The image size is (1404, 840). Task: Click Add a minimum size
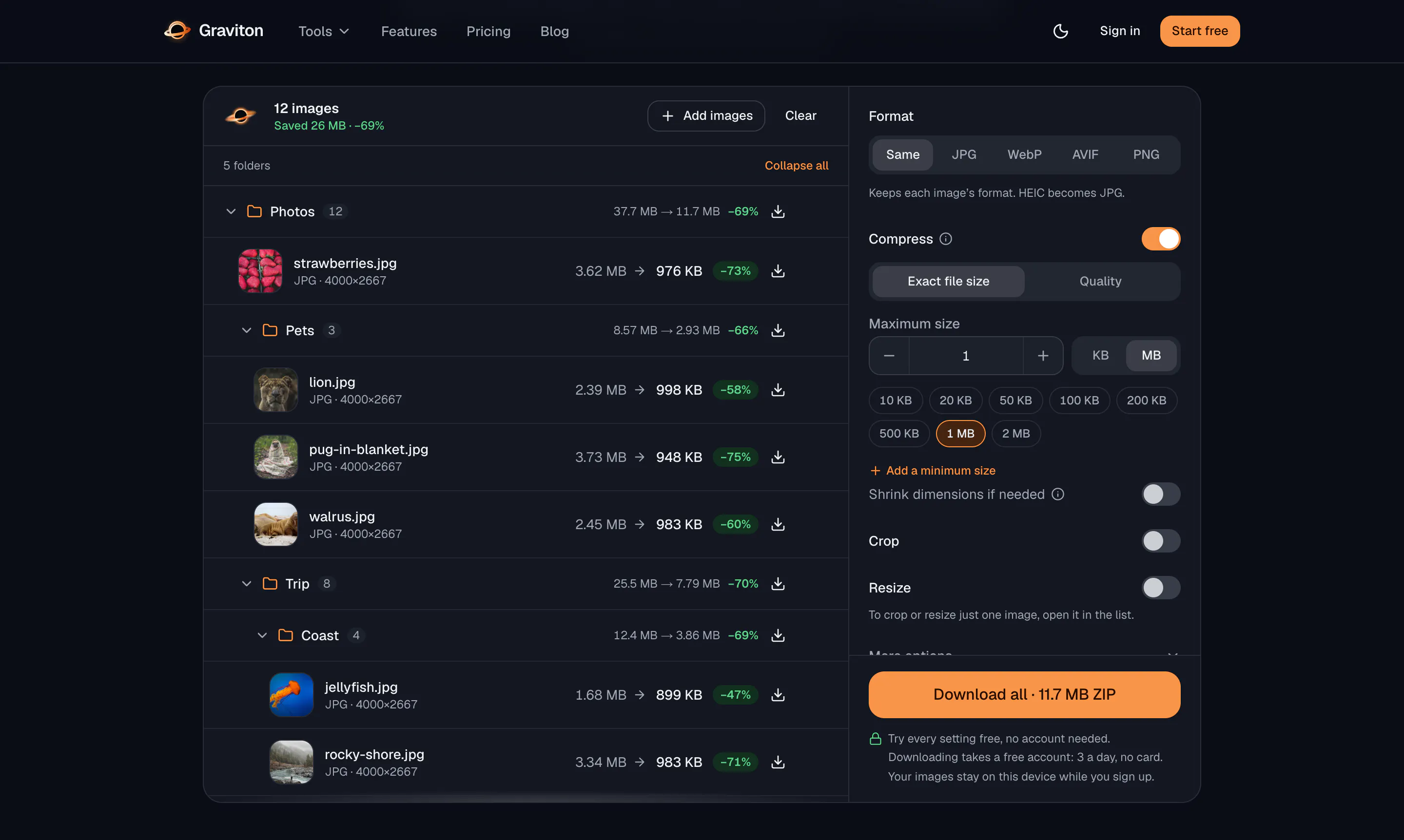(932, 470)
